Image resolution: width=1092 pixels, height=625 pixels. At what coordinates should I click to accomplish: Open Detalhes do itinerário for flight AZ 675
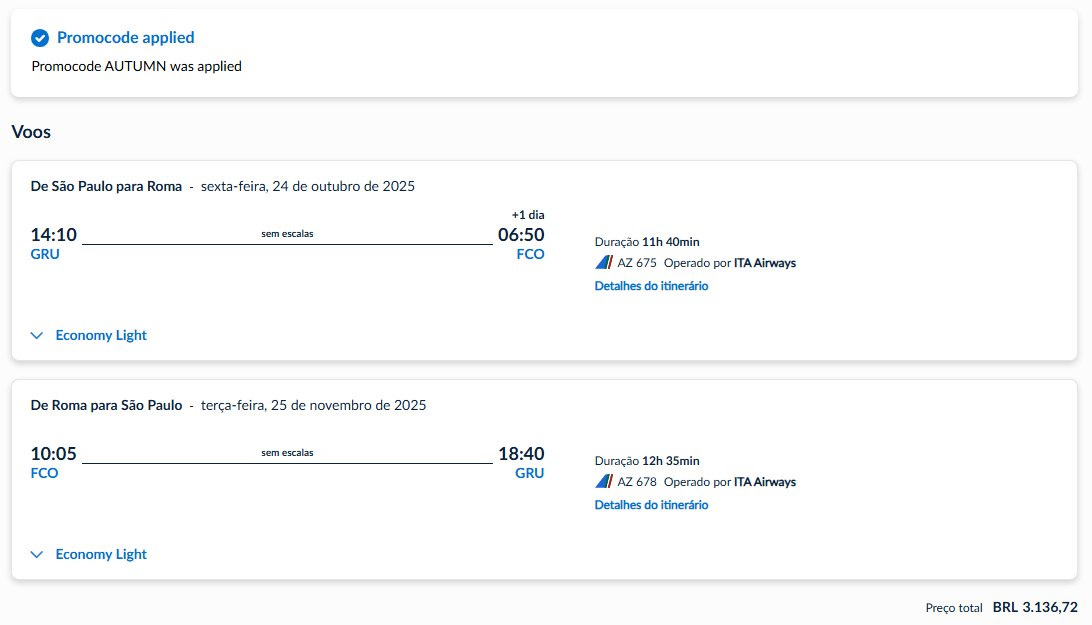click(x=651, y=286)
